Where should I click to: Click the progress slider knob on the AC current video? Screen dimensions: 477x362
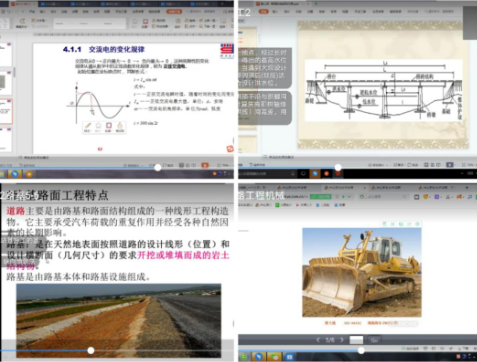pos(158,168)
